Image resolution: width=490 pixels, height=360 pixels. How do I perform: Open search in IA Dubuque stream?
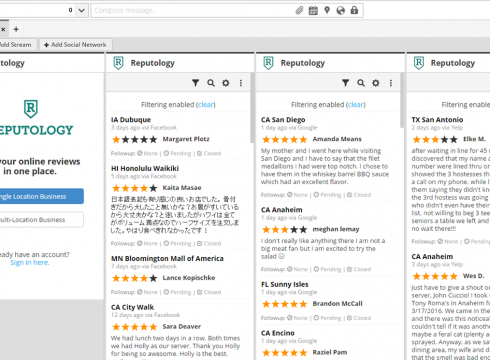tap(211, 83)
